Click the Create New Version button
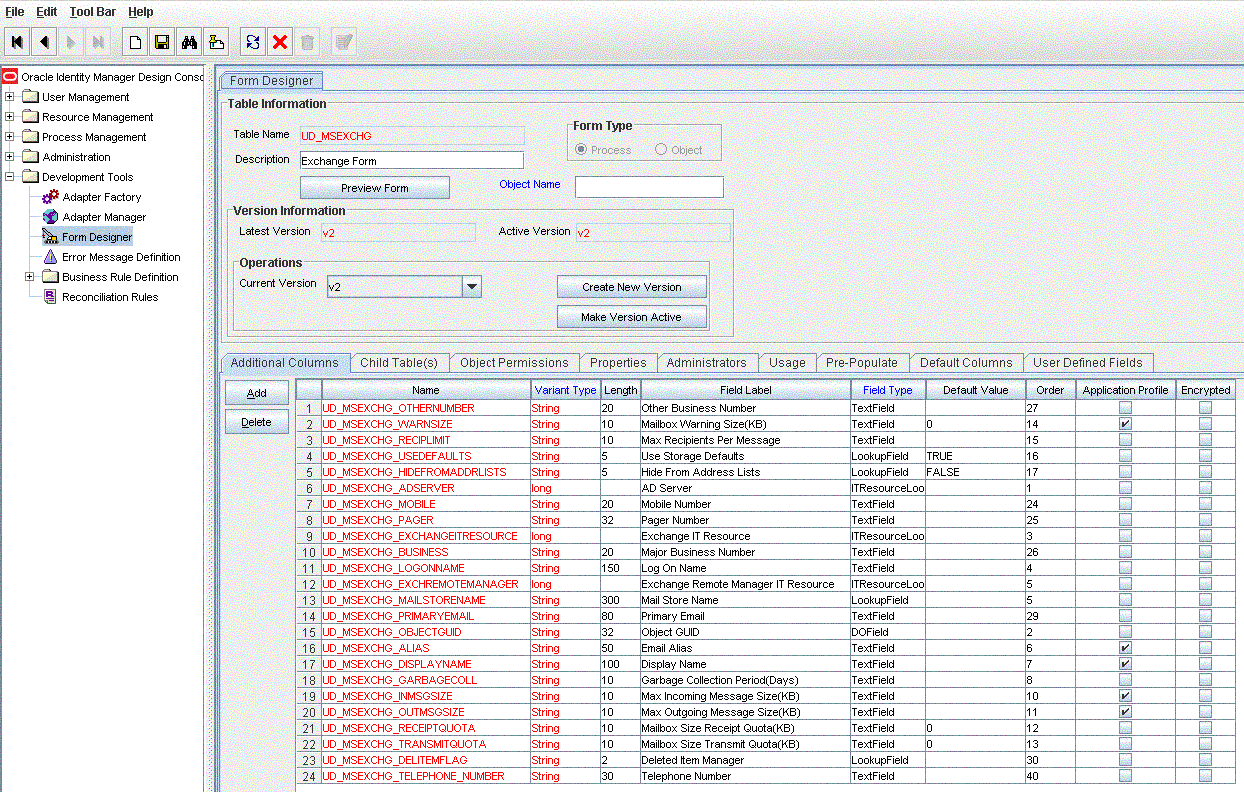 pyautogui.click(x=632, y=287)
